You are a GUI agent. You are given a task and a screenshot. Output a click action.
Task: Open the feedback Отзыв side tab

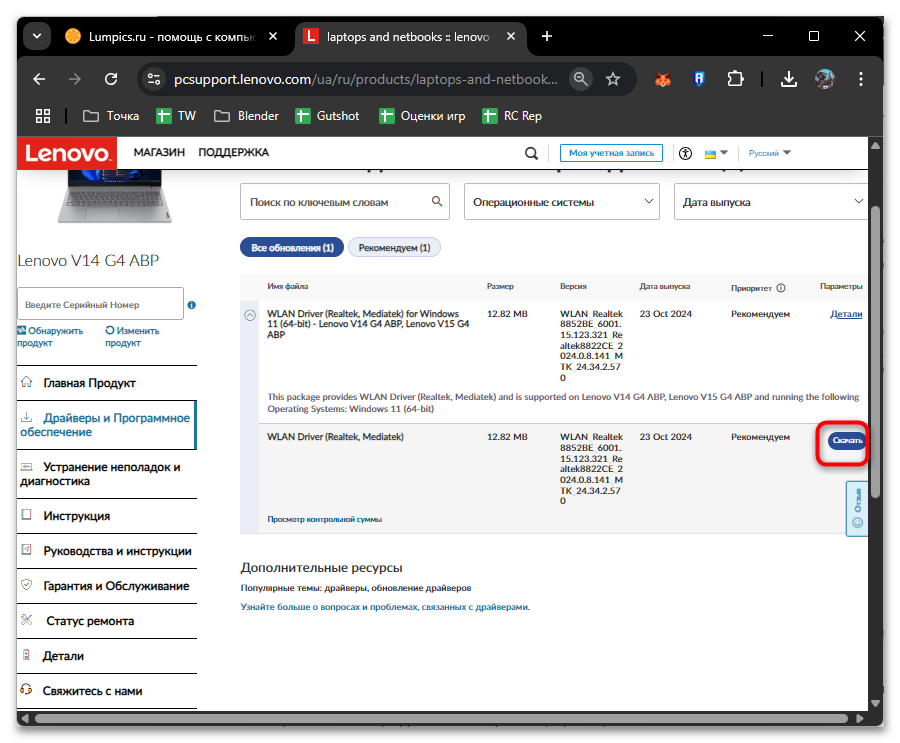tap(857, 509)
